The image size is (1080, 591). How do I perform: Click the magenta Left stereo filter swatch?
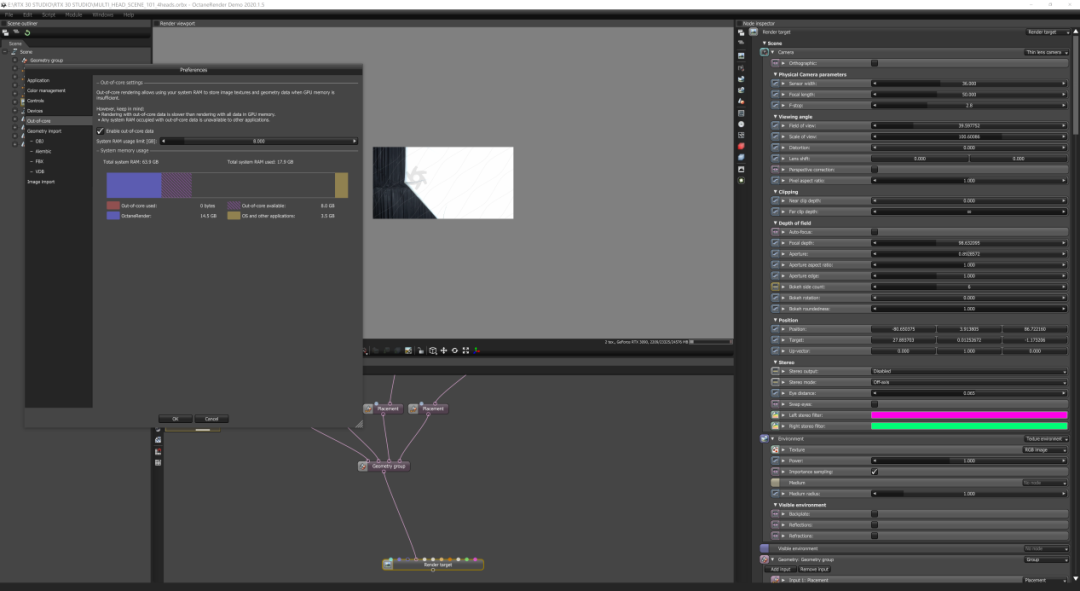click(969, 415)
